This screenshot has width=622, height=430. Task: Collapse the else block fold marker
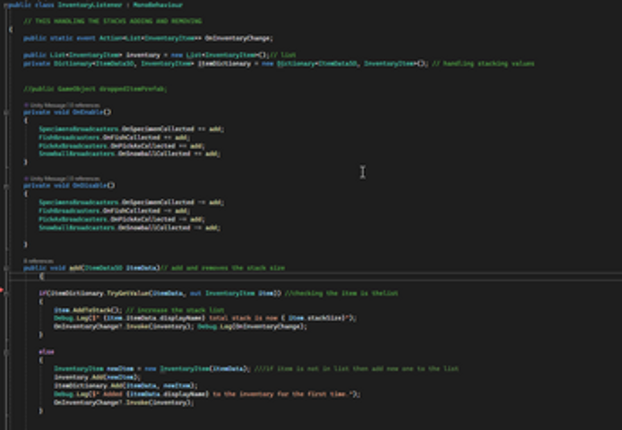(6, 352)
